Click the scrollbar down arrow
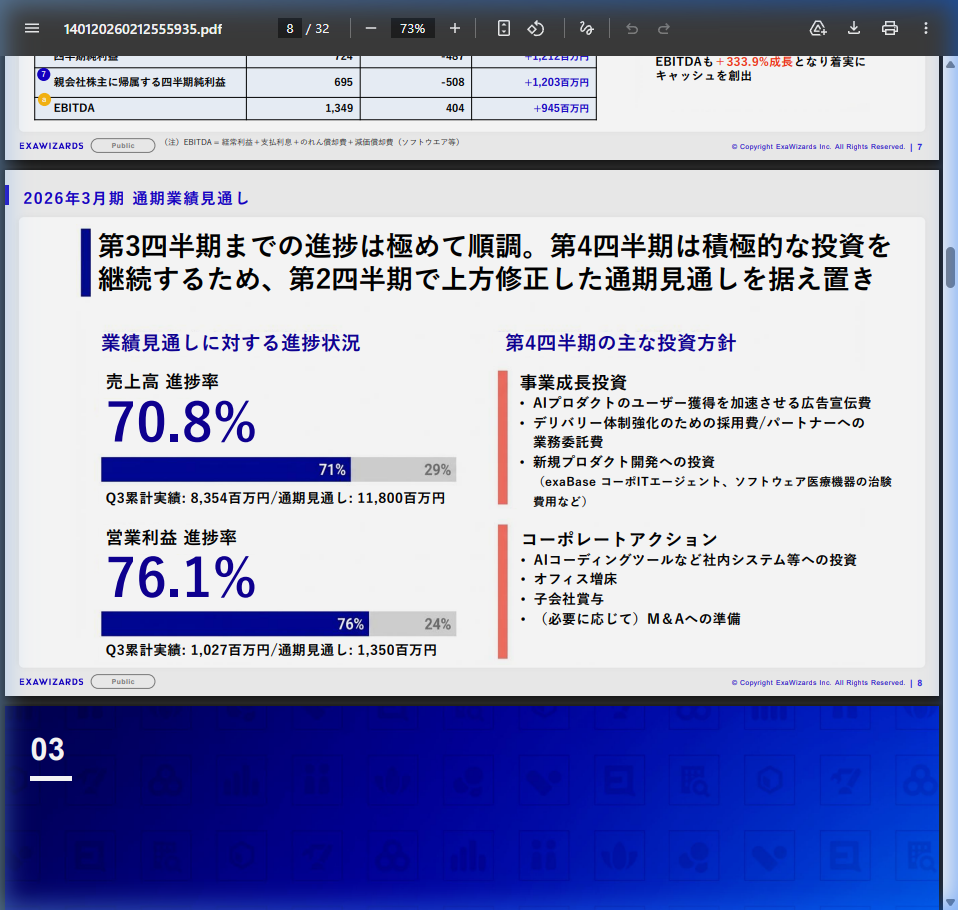Screen dimensions: 958x910 947,898
